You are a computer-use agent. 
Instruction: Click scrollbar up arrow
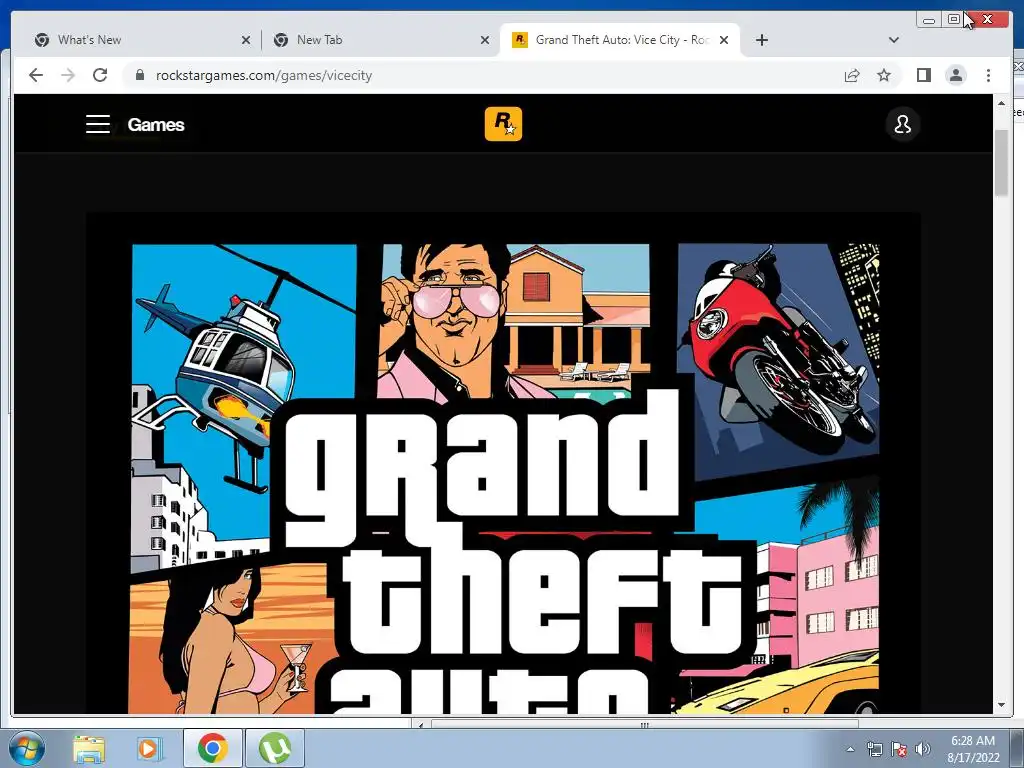(1001, 103)
